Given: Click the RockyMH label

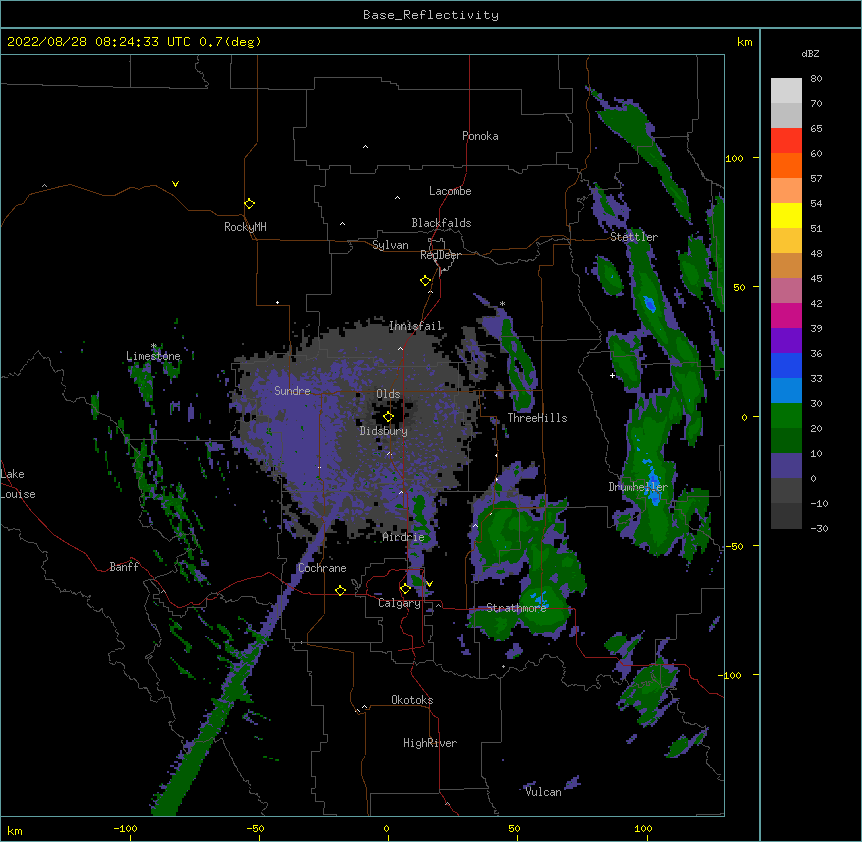Looking at the screenshot, I should tap(245, 227).
